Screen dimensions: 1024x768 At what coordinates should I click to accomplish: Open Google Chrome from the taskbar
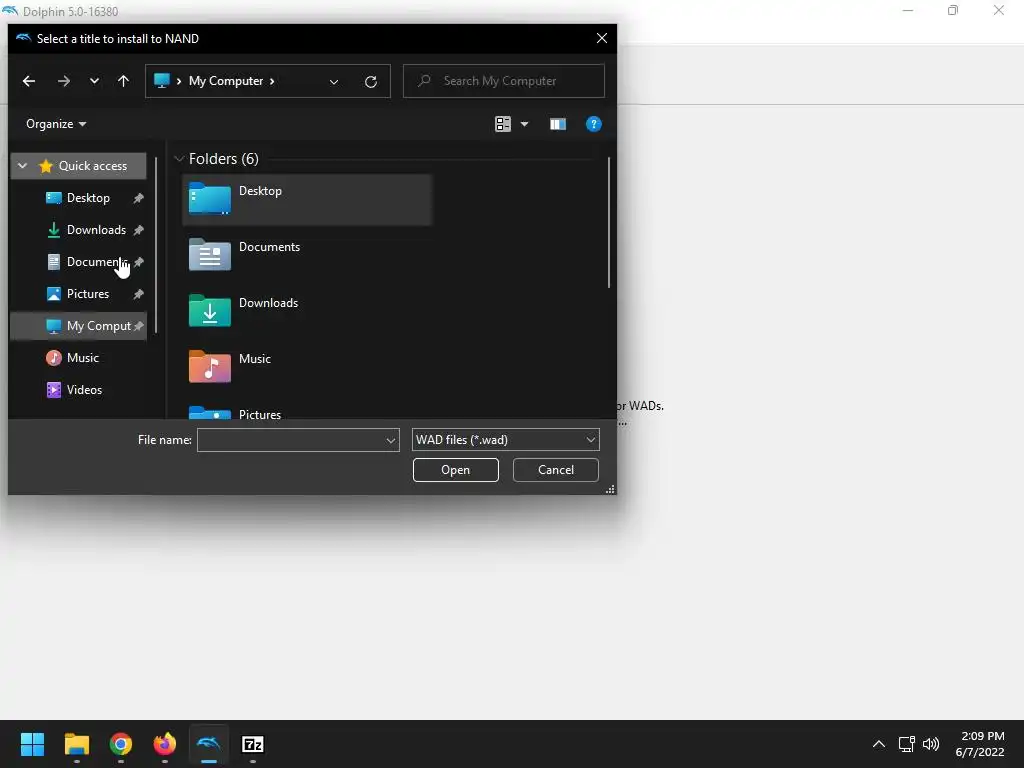[121, 744]
